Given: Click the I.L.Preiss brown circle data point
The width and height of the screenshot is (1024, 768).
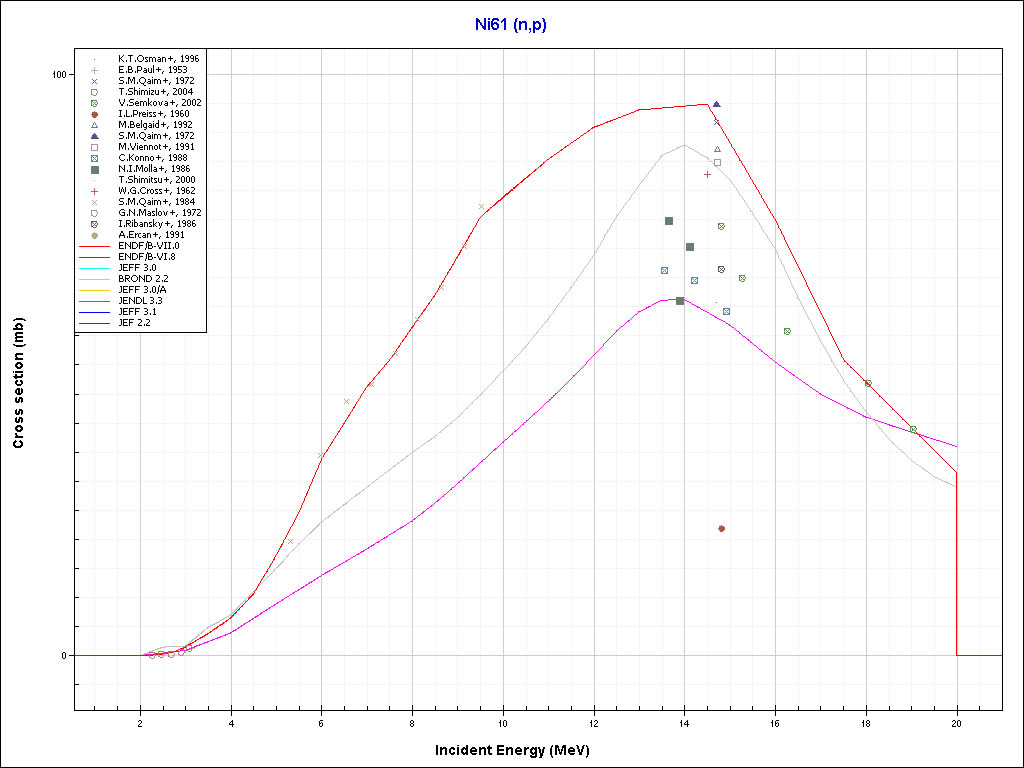Looking at the screenshot, I should [x=721, y=529].
